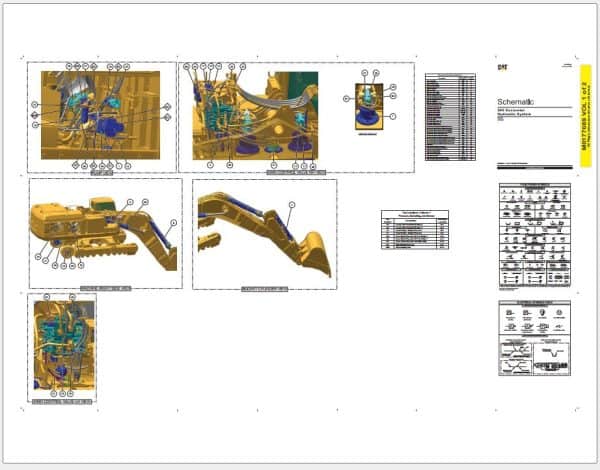The width and height of the screenshot is (600, 470).
Task: Click the black bar at the title block bottom
Action: point(535,167)
